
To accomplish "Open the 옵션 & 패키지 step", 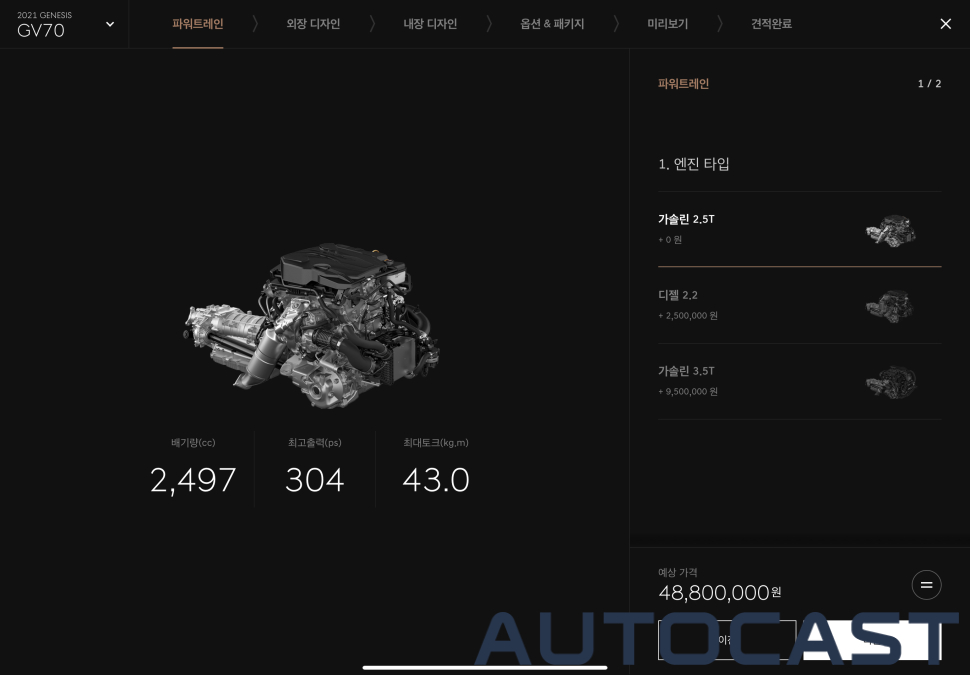I will pos(552,24).
